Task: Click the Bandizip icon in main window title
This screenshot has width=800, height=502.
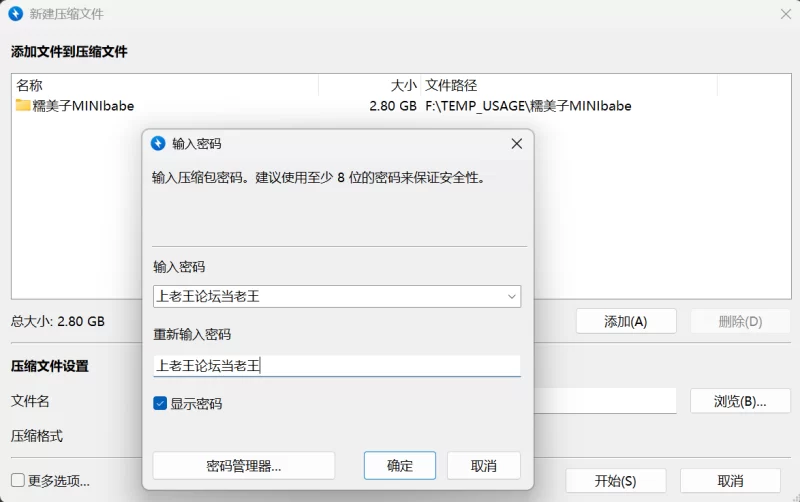Action: click(x=15, y=14)
